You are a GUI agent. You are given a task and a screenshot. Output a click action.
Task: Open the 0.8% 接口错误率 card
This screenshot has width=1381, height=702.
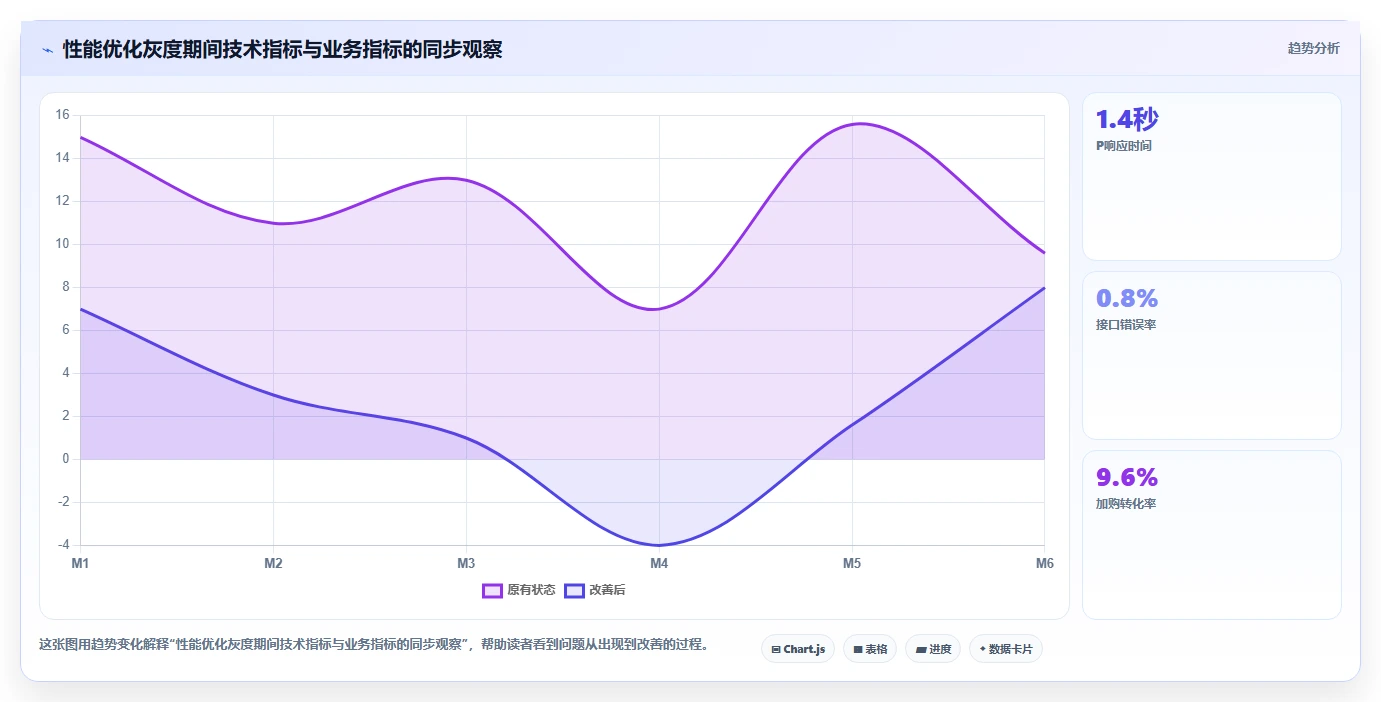(1212, 355)
